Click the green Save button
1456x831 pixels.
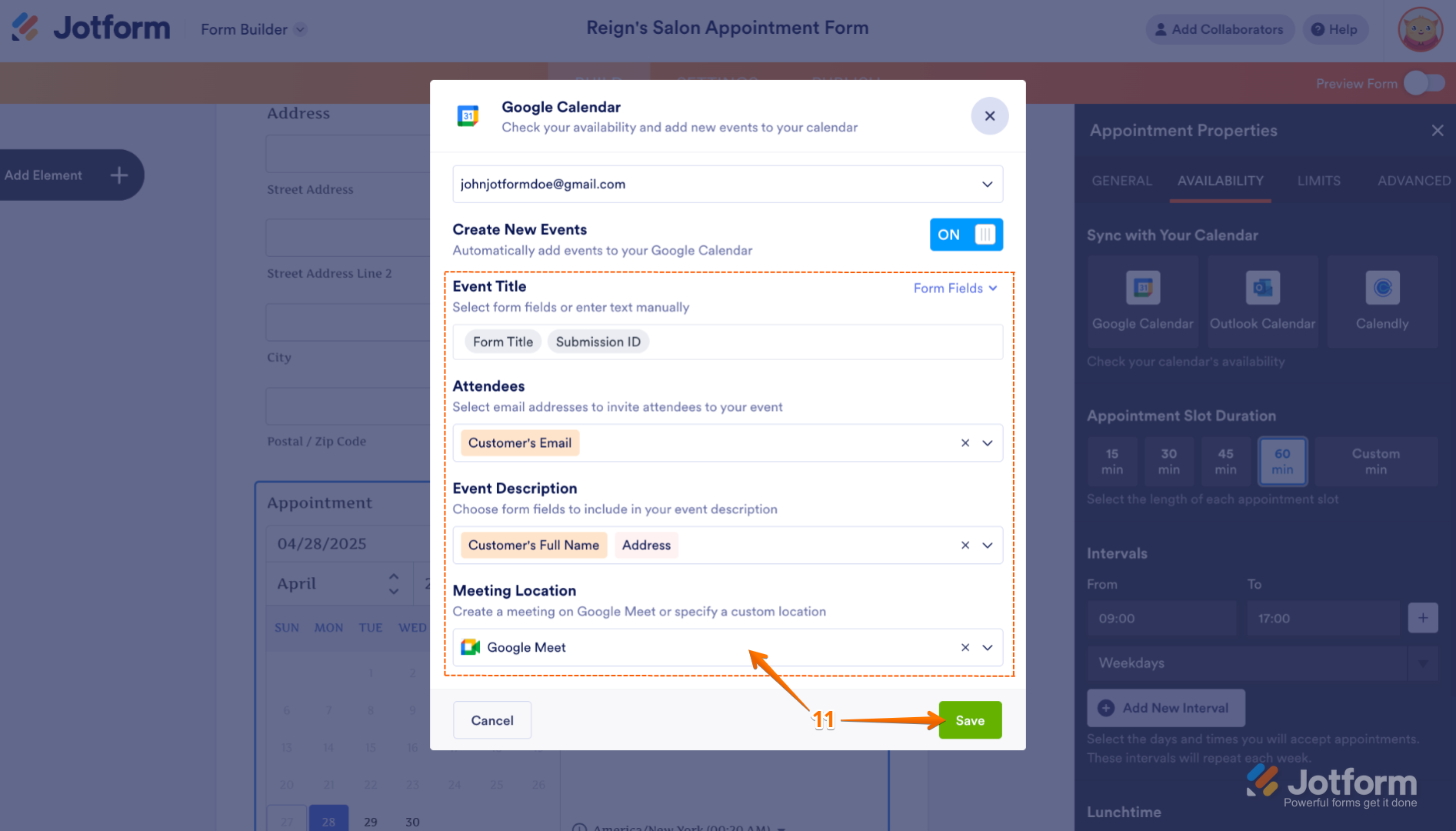click(969, 720)
